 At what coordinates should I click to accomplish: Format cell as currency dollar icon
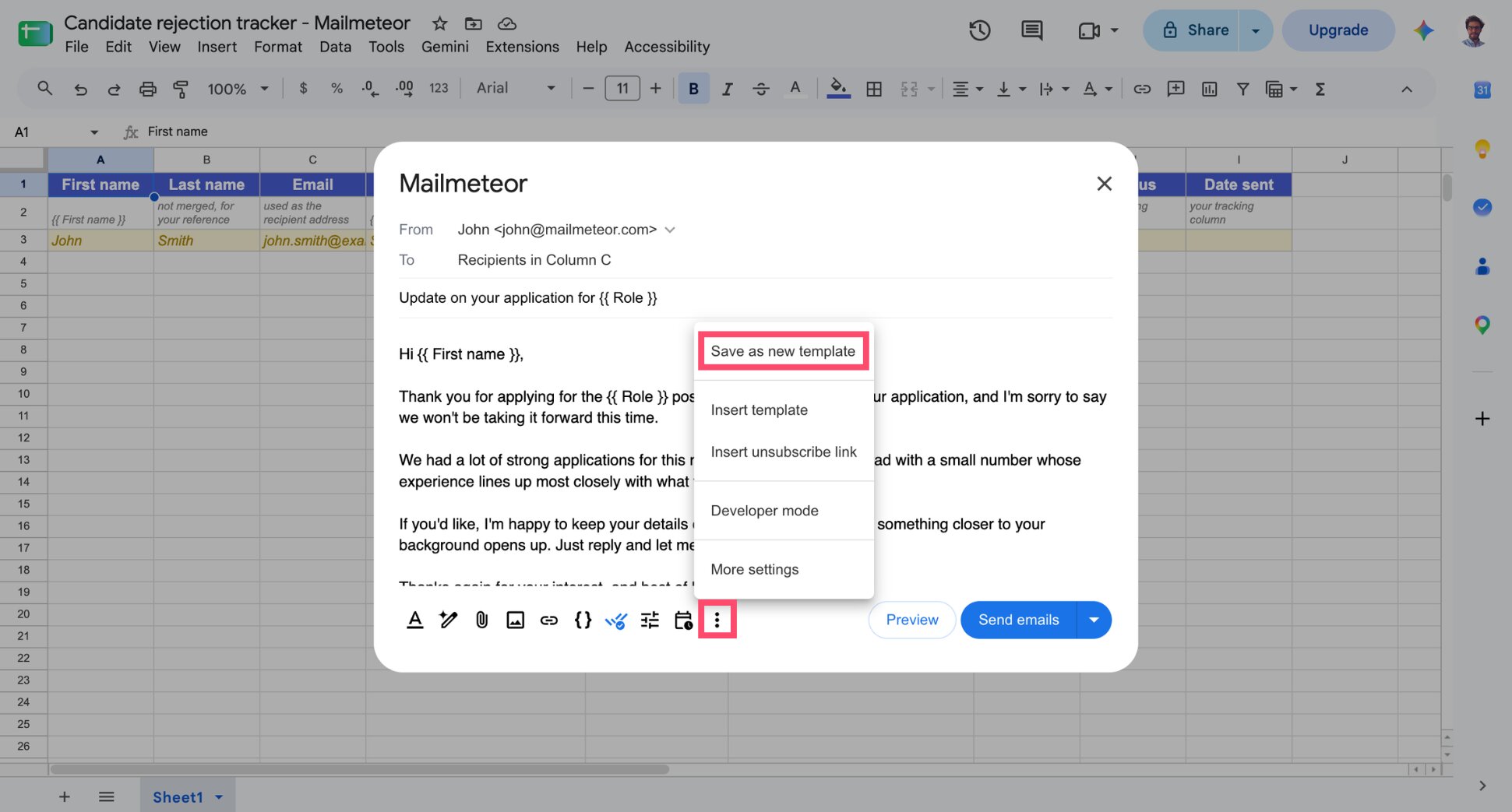(x=303, y=89)
